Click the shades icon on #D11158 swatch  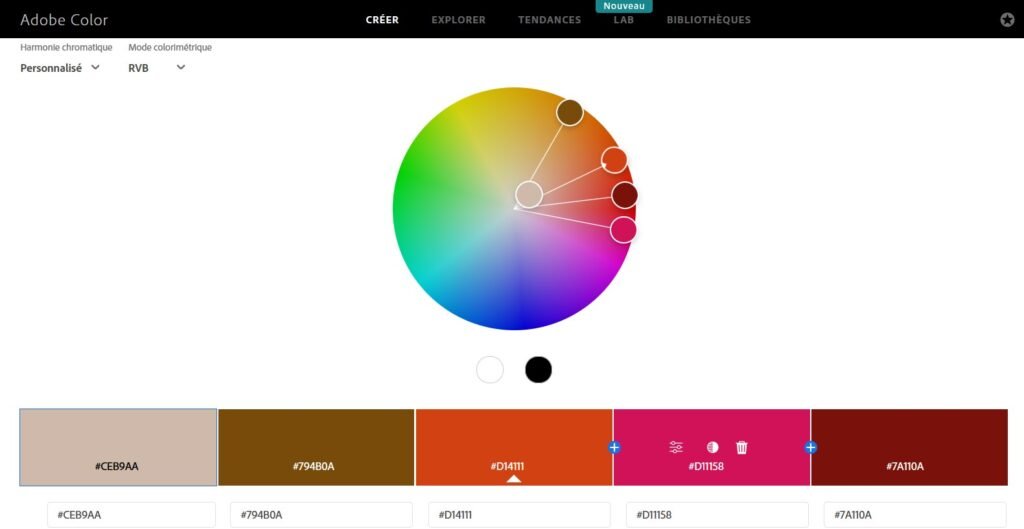712,447
